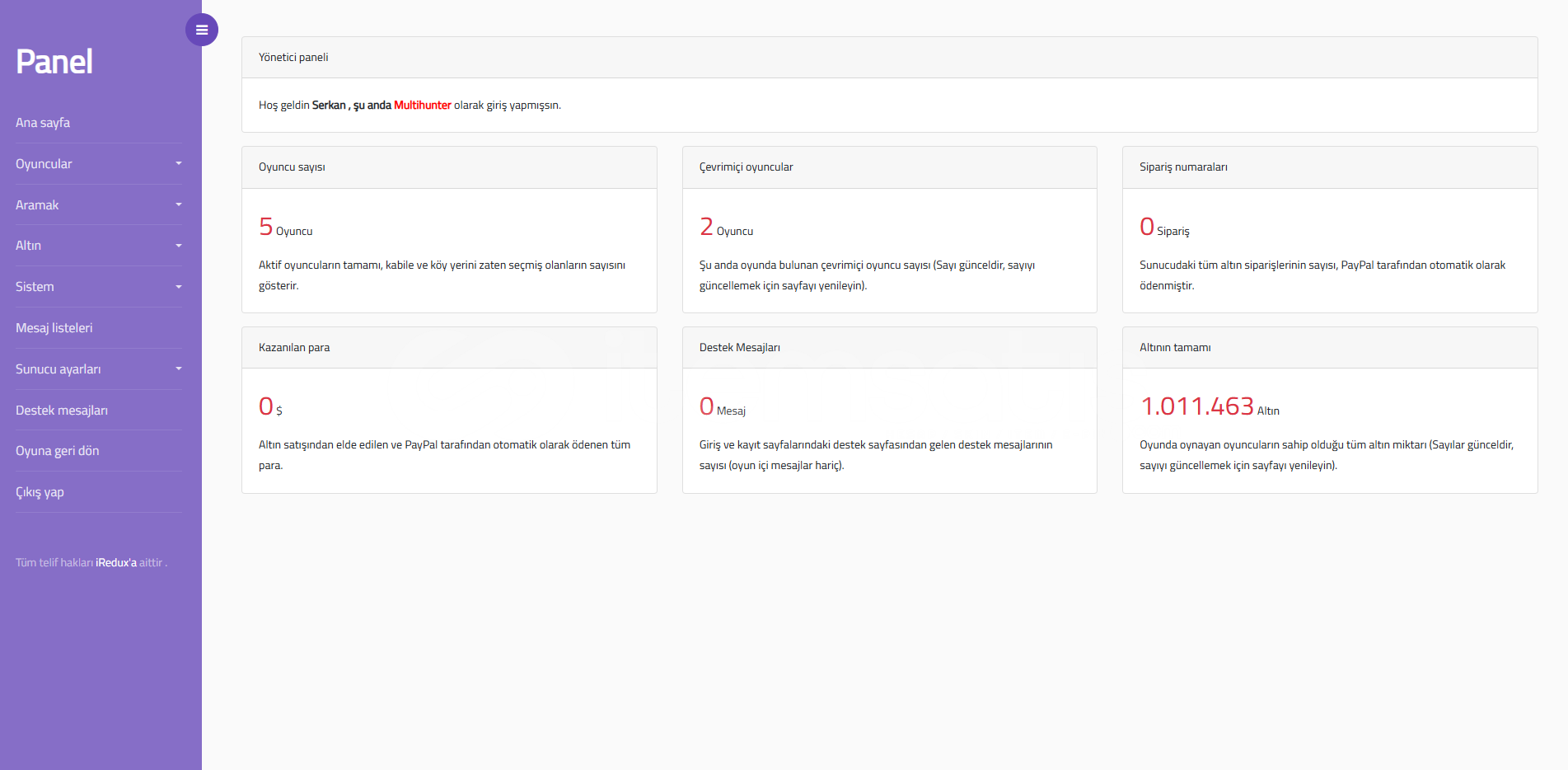The width and height of the screenshot is (1568, 770).
Task: Expand the Sistem menu caret
Action: point(178,287)
